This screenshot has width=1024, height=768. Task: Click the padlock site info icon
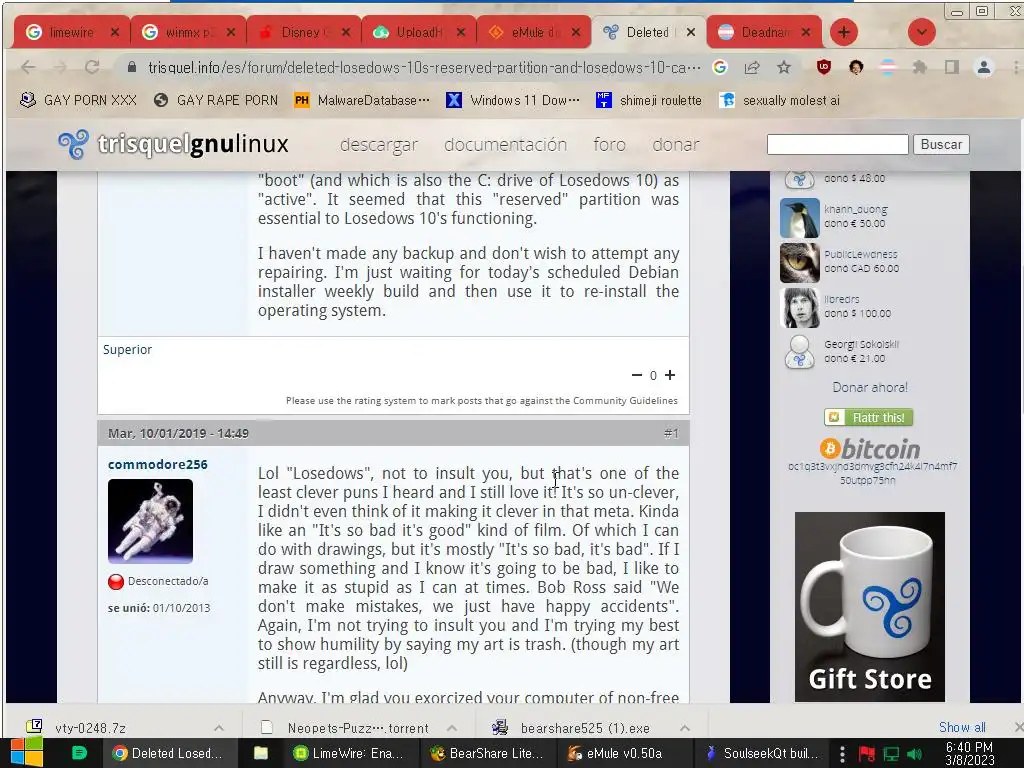132,67
